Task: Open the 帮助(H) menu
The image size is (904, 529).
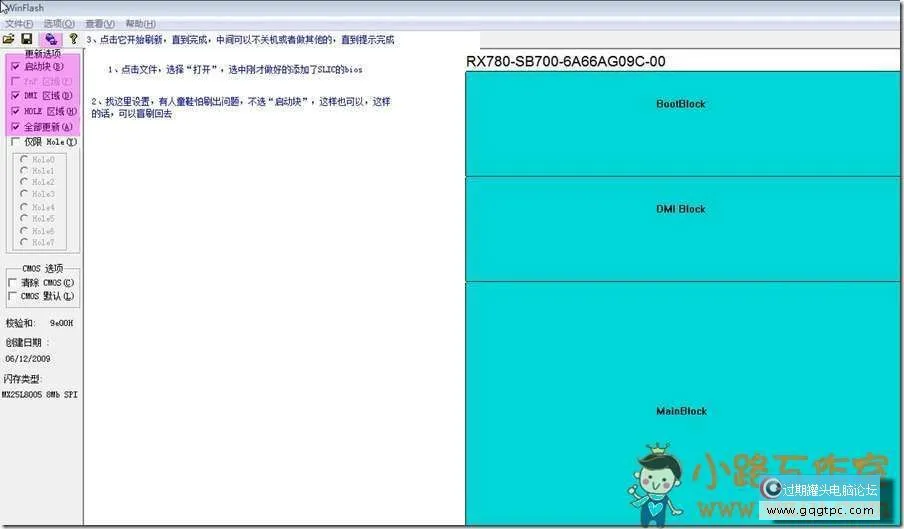Action: click(141, 24)
